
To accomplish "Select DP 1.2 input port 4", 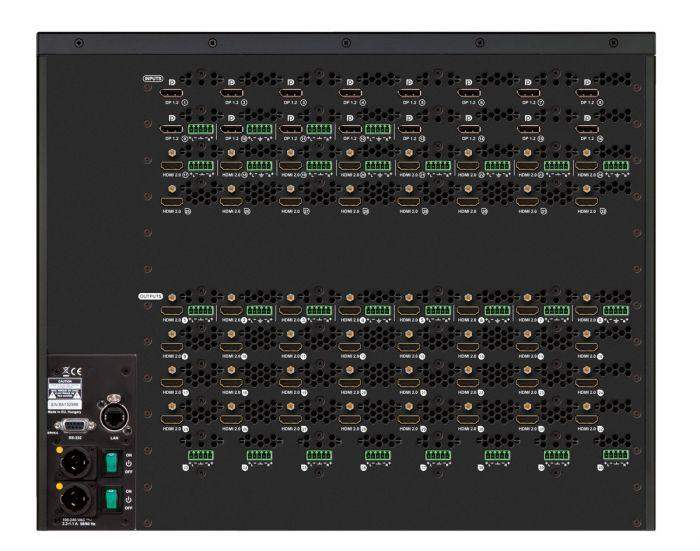I will [x=350, y=93].
